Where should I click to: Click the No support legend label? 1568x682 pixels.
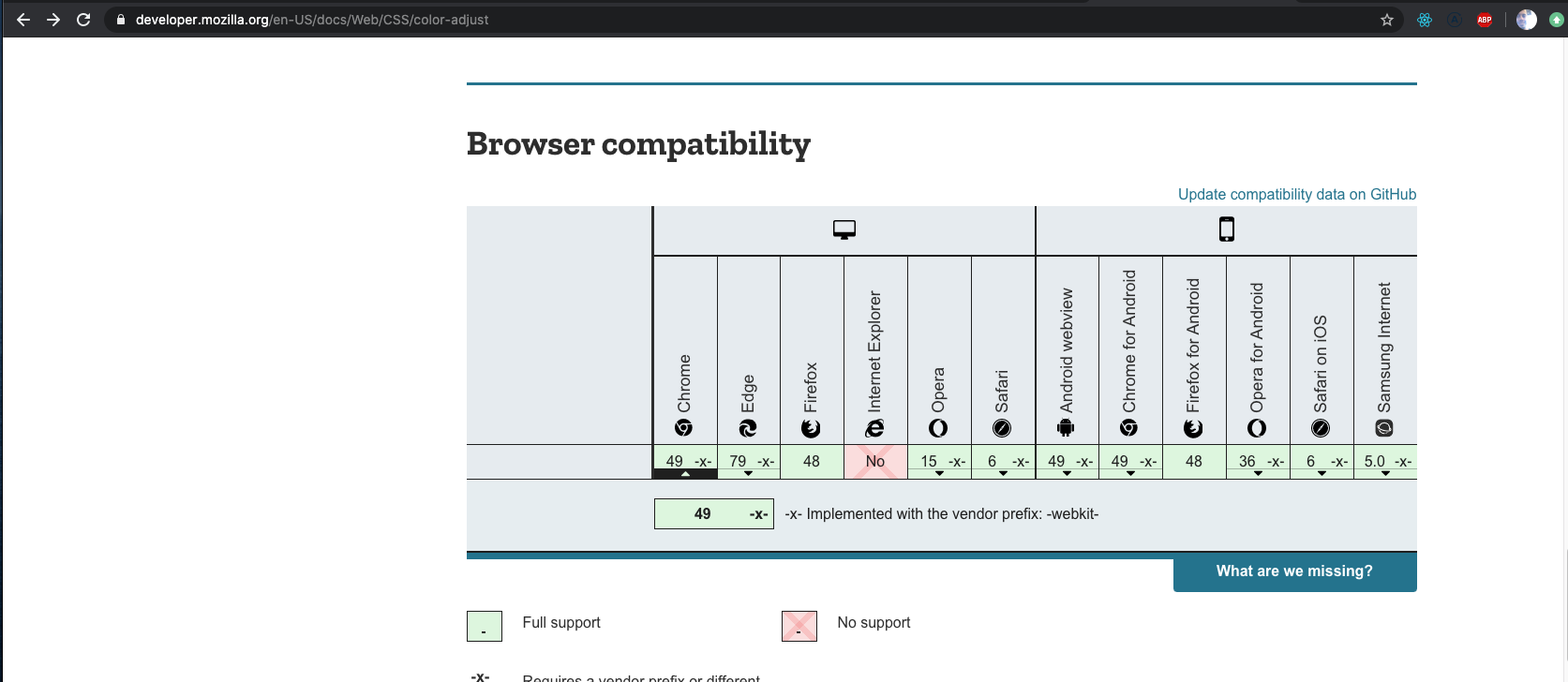[x=874, y=622]
